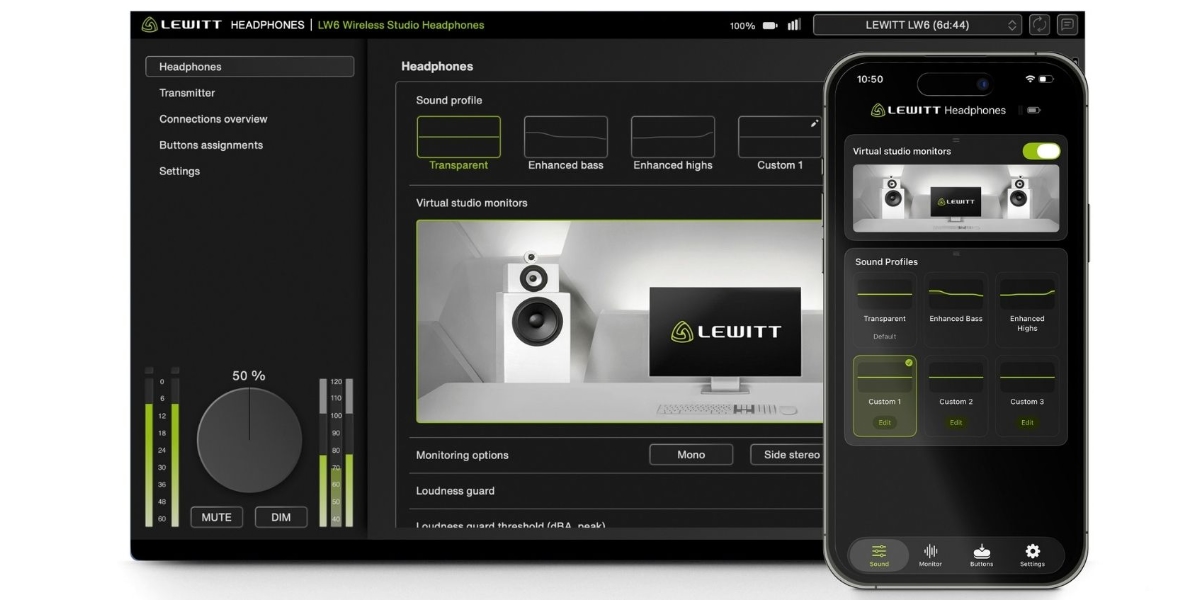Tap the Wi-Fi icon in the phone status bar
The width and height of the screenshot is (1200, 600).
pyautogui.click(x=1030, y=79)
